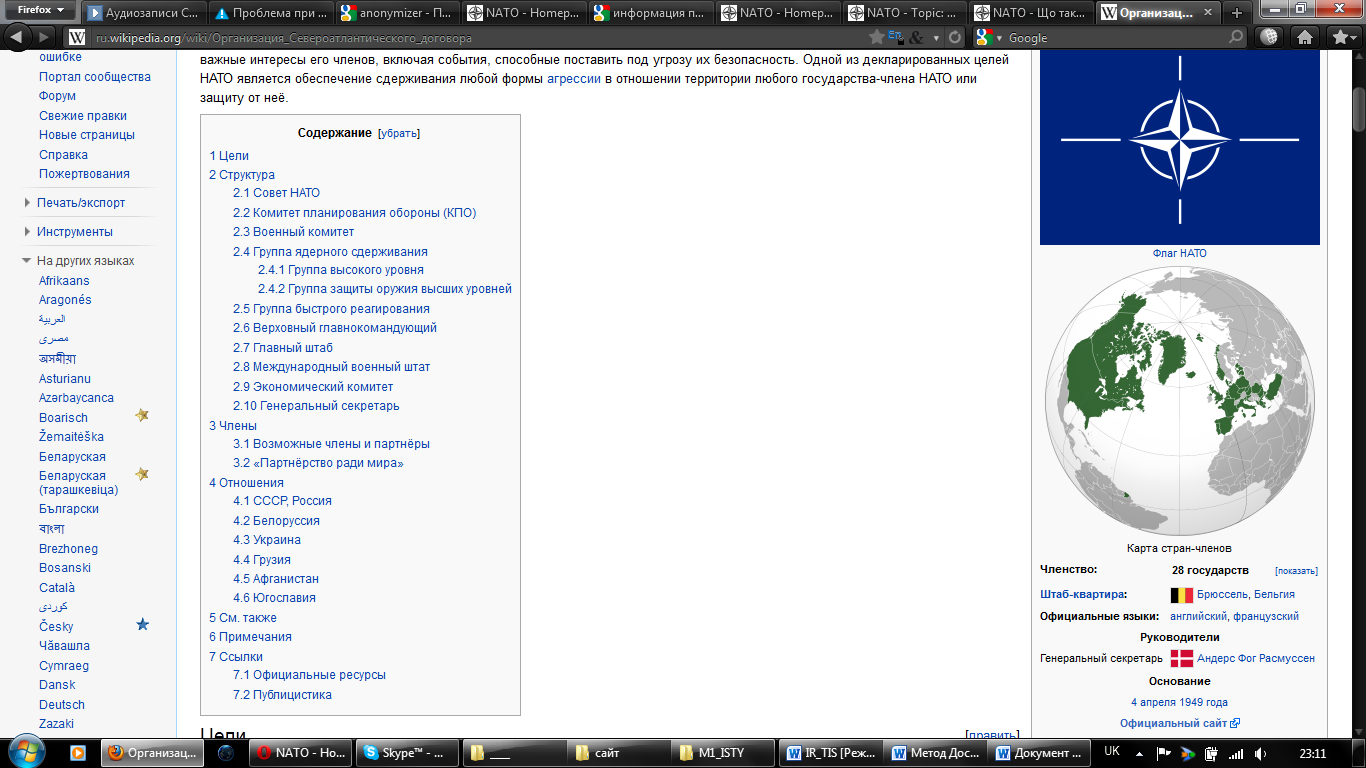Click the forward navigation arrow
1366x768 pixels.
coord(43,37)
